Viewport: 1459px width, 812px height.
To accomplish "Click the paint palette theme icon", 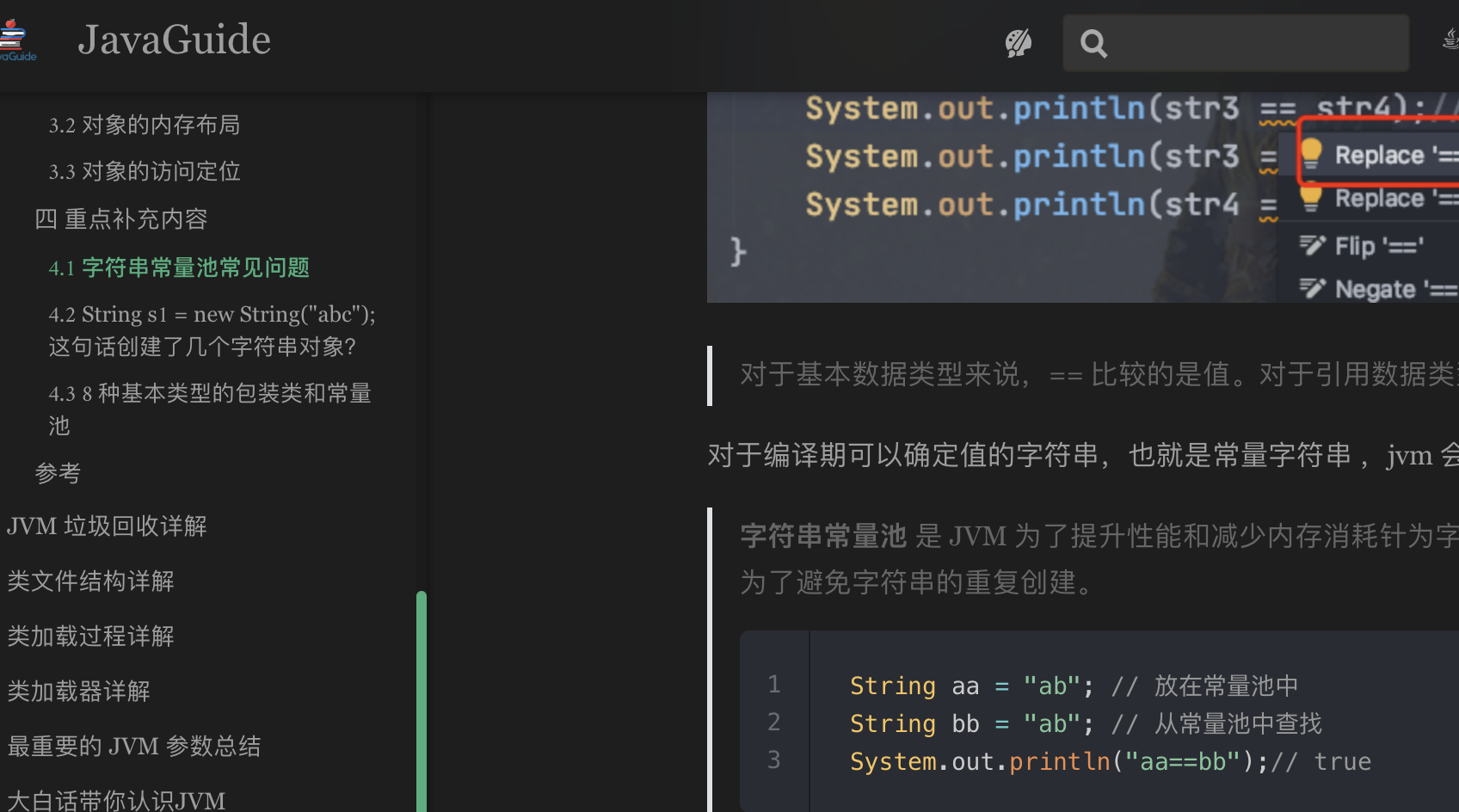I will [1018, 42].
